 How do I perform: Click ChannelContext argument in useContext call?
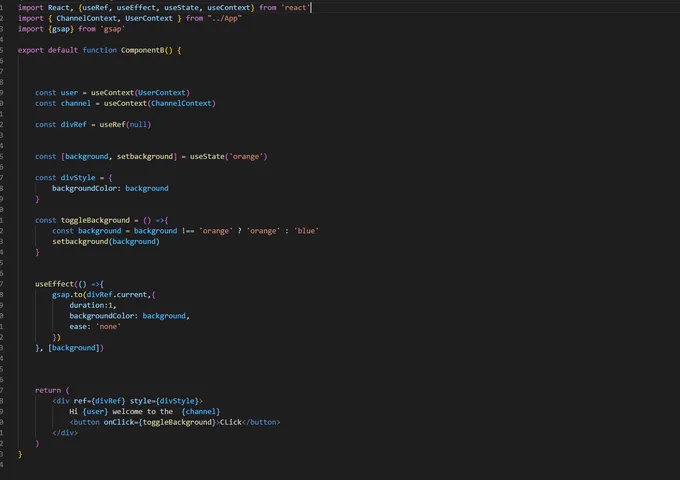[x=181, y=103]
